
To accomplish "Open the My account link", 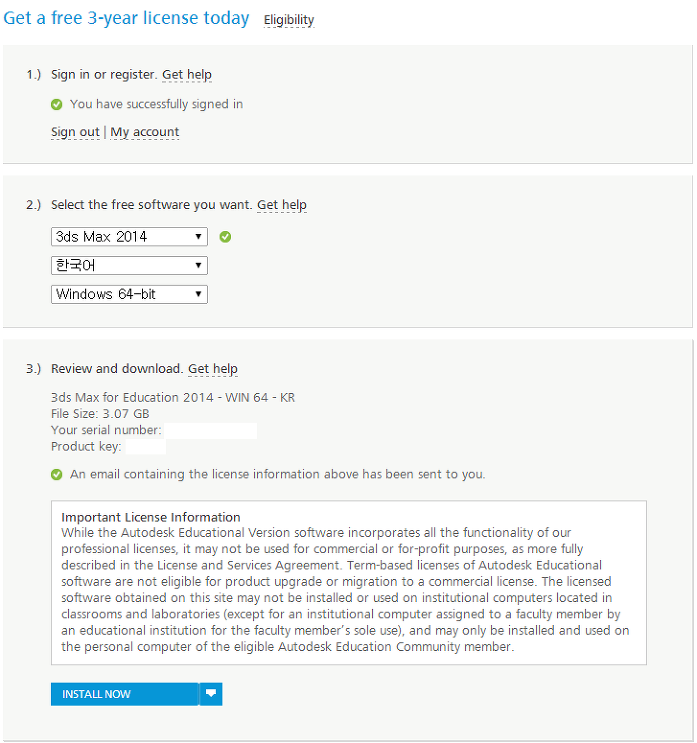I will click(145, 132).
